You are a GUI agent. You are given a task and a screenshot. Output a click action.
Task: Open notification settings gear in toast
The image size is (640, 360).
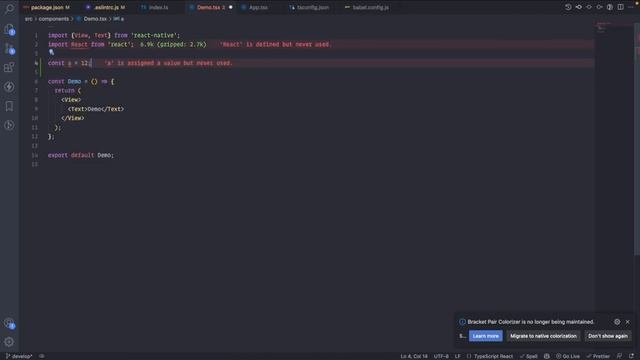[617, 322]
